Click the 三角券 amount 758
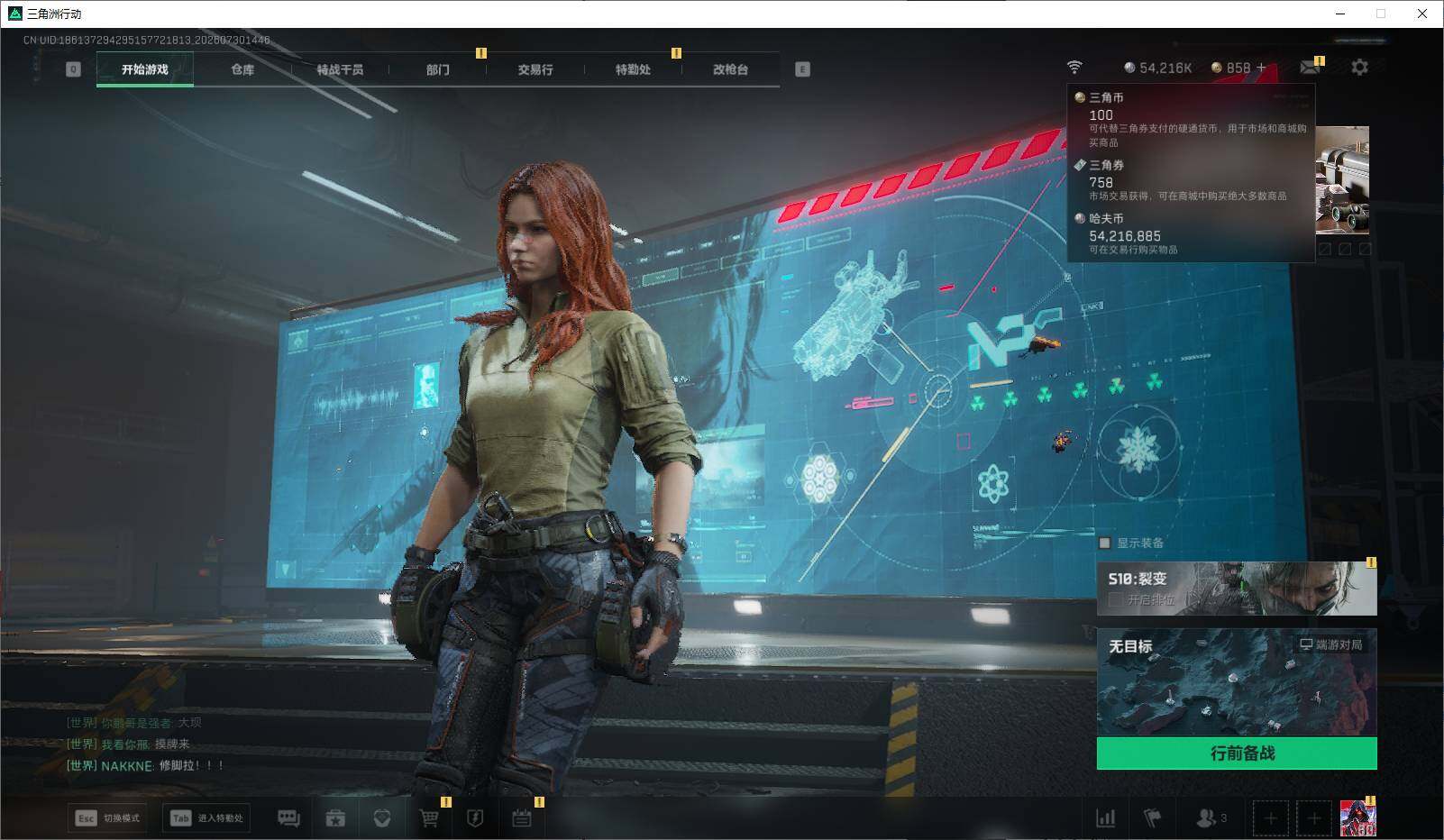The width and height of the screenshot is (1444, 840). click(x=1101, y=182)
